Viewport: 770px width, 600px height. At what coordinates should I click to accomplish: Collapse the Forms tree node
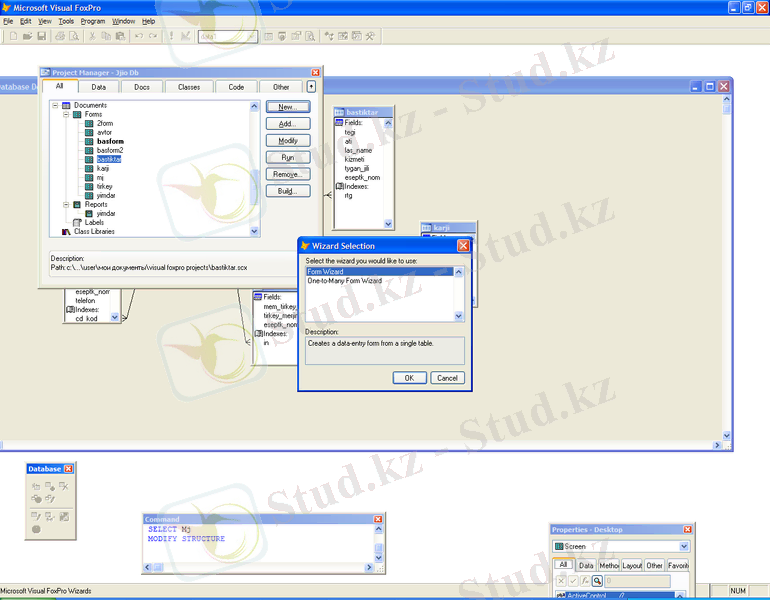point(65,114)
